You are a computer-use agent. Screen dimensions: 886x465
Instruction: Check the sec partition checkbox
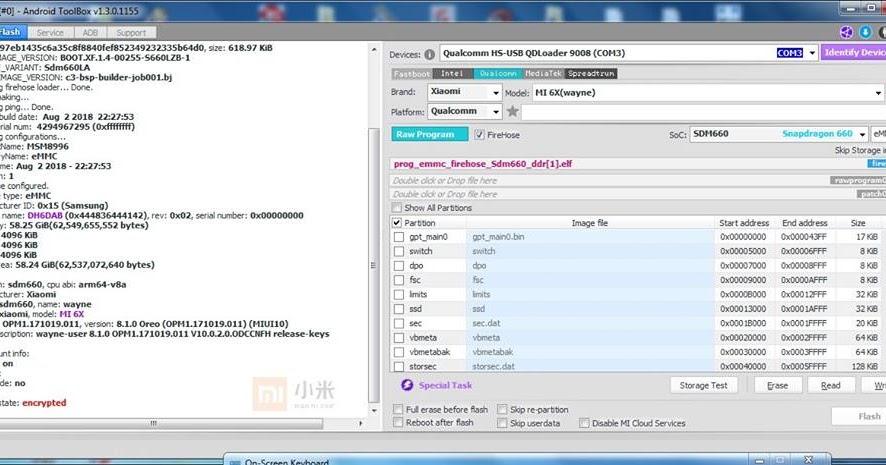(399, 323)
